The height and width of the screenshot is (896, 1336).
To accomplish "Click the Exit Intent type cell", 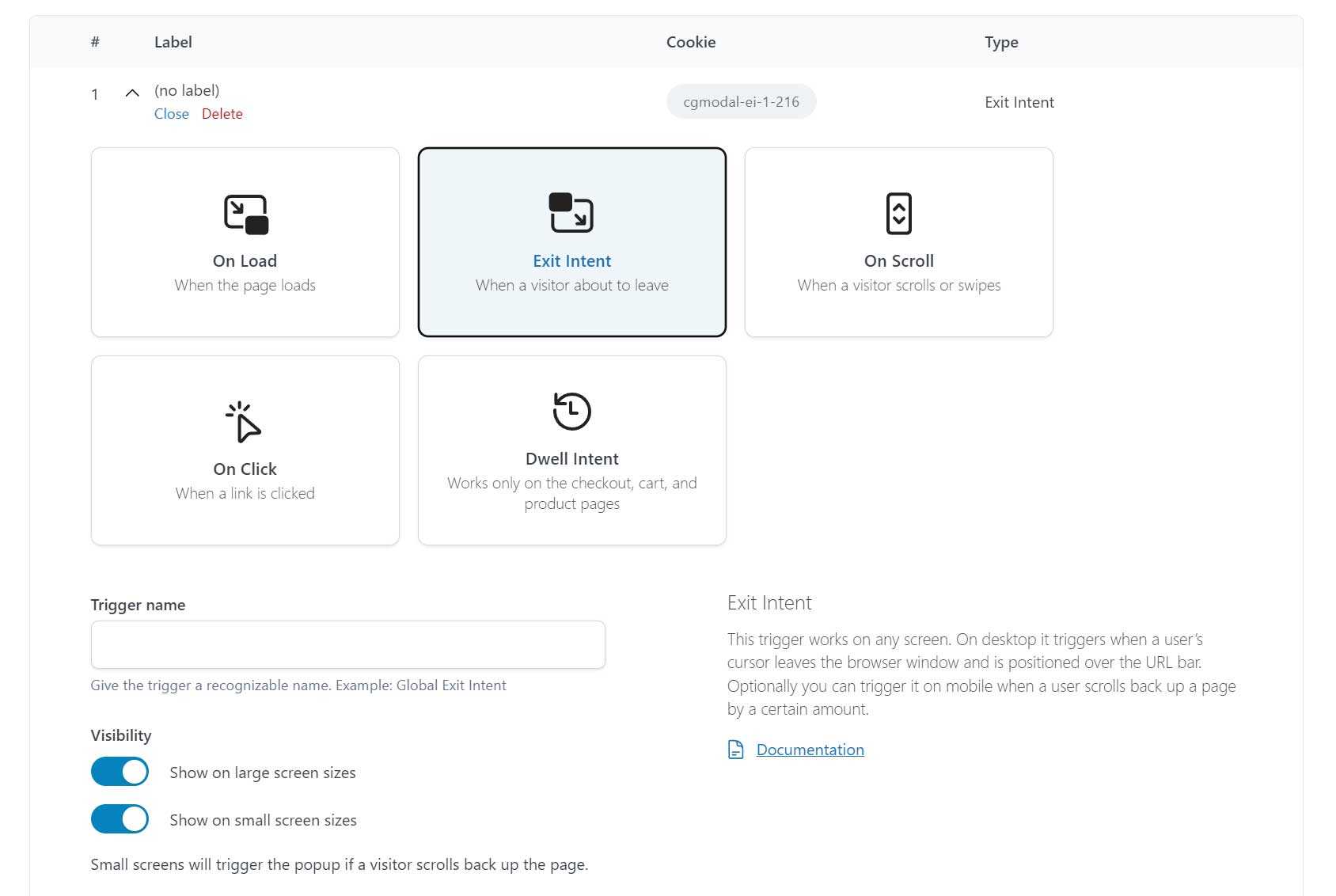I will pos(1019,102).
